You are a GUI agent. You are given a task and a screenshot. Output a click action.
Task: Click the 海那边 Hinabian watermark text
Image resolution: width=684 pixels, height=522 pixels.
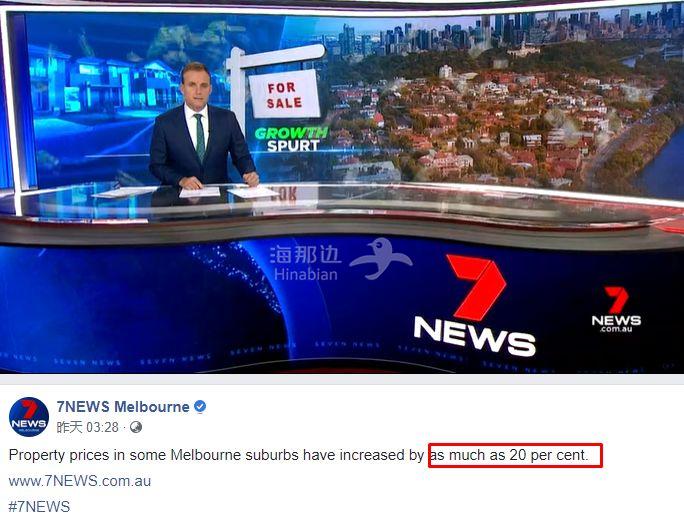click(x=305, y=263)
